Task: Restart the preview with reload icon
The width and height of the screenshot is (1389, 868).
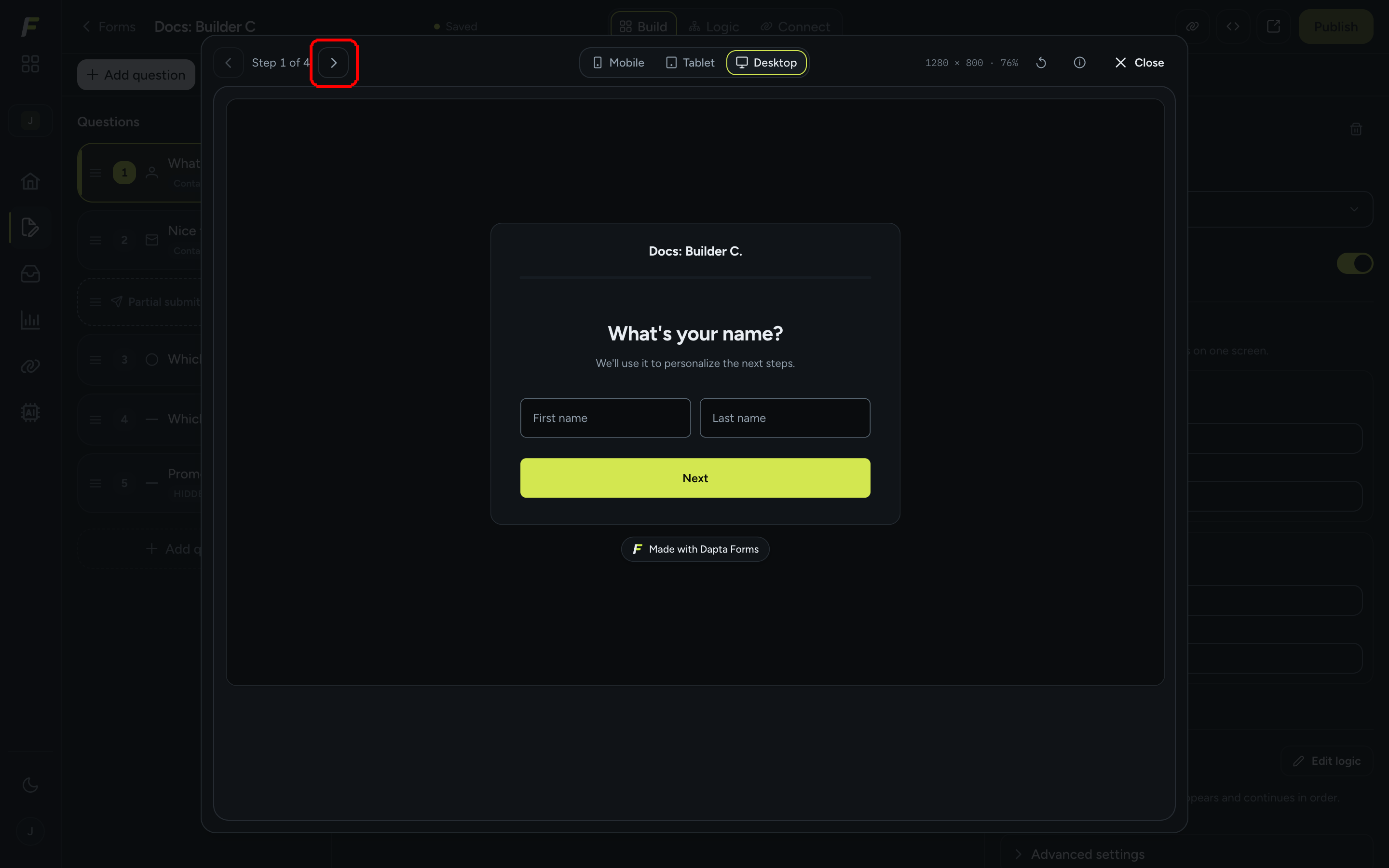Action: [1041, 63]
